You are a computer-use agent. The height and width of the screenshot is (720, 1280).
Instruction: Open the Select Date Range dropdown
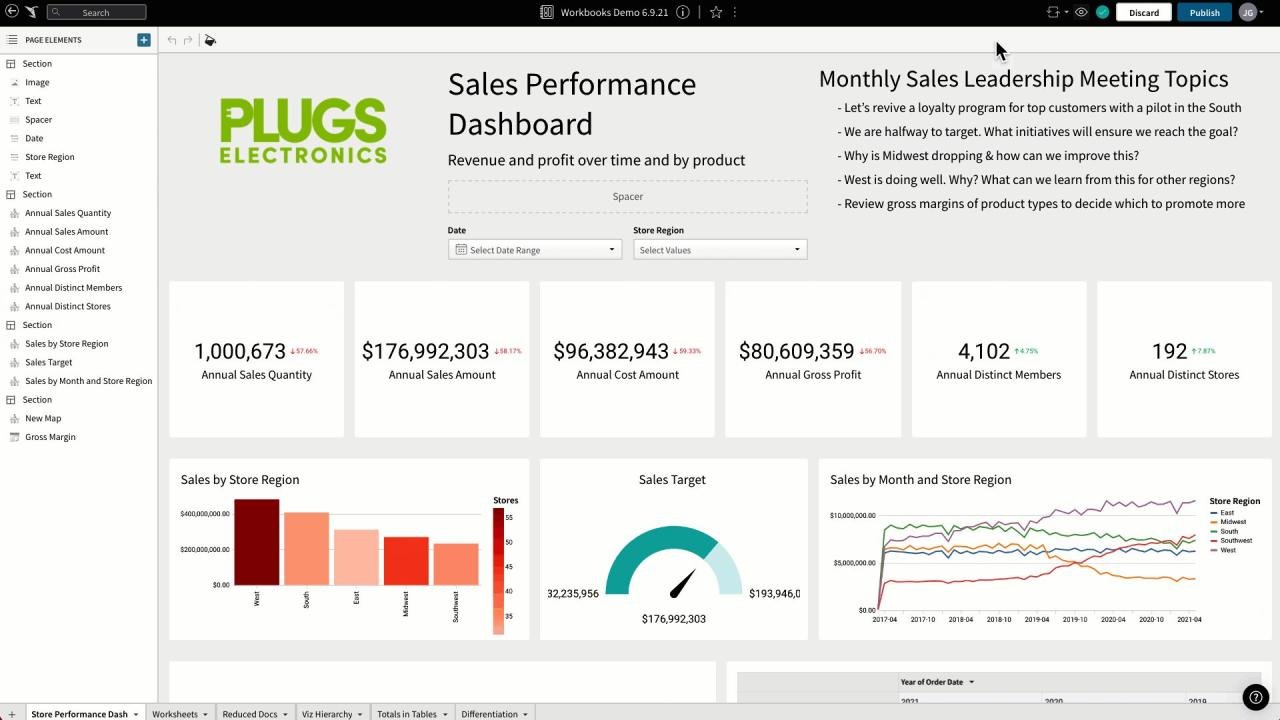pos(534,249)
